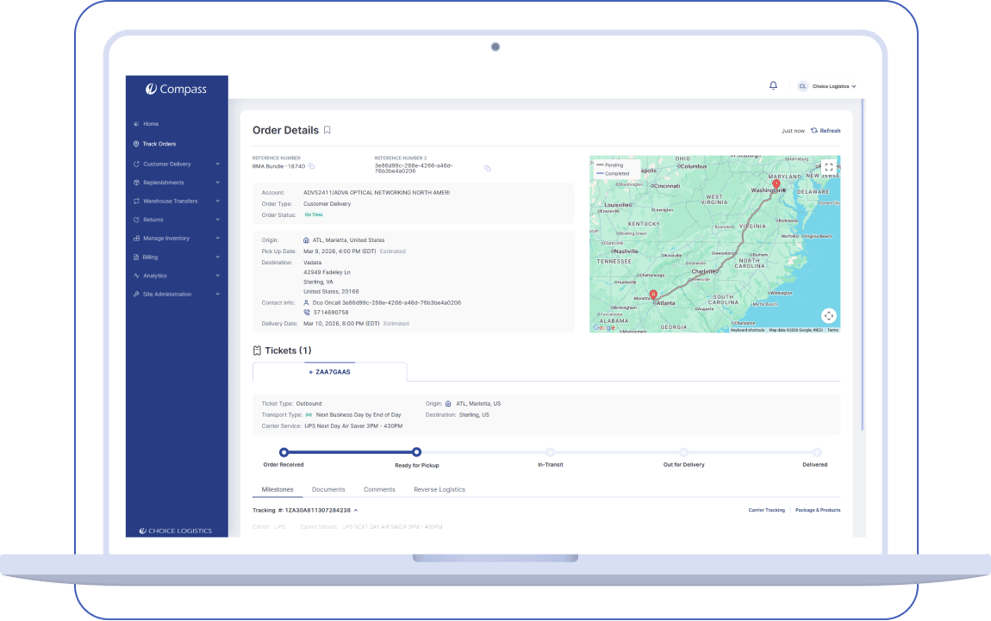The width and height of the screenshot is (991, 621).
Task: Toggle fullscreen view on the map
Action: [x=828, y=167]
